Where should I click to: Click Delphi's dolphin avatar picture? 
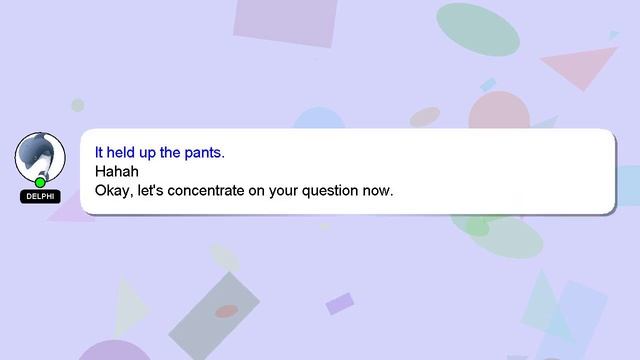click(x=40, y=157)
